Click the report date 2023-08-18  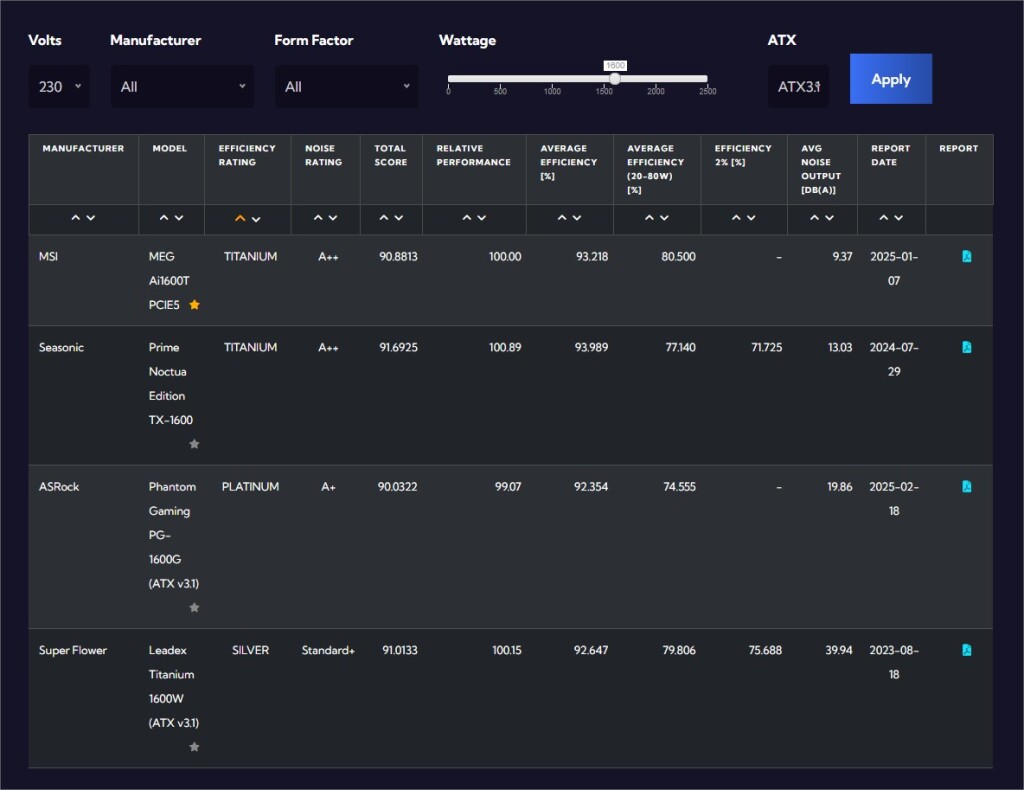893,662
